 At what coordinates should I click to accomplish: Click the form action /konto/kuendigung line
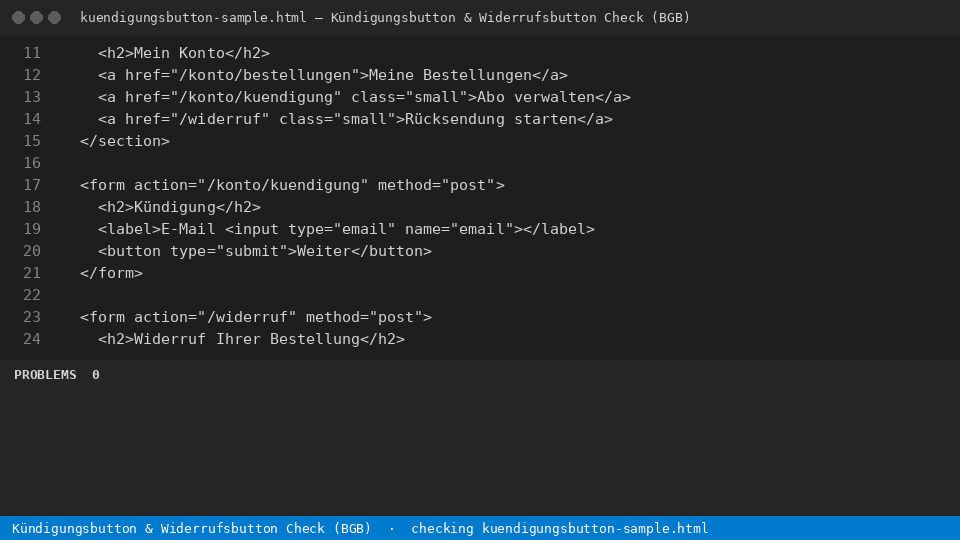click(x=292, y=186)
